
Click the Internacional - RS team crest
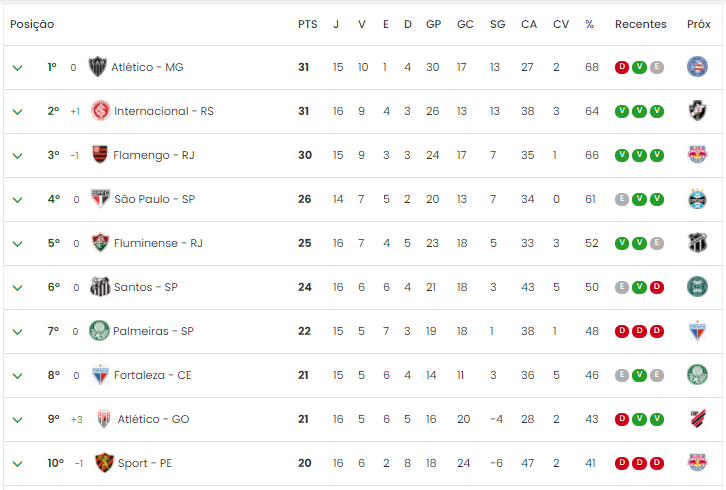pyautogui.click(x=100, y=111)
